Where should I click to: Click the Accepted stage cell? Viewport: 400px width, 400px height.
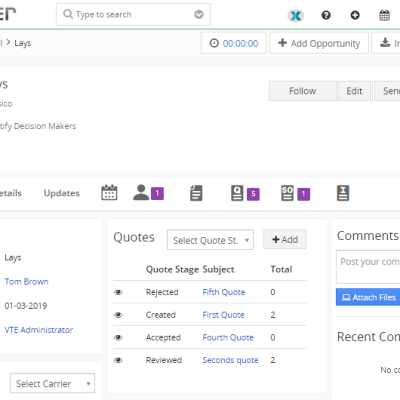click(163, 338)
